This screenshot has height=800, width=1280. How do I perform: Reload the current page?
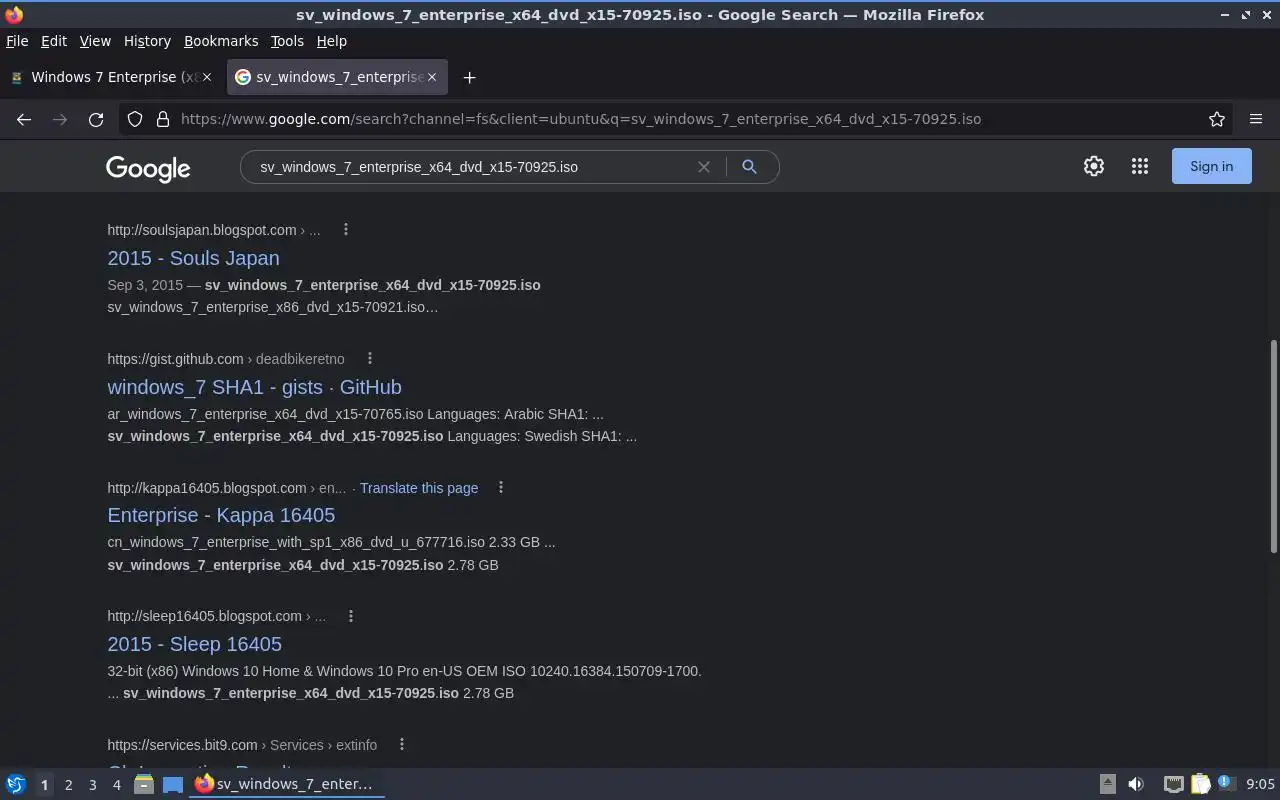pyautogui.click(x=96, y=119)
